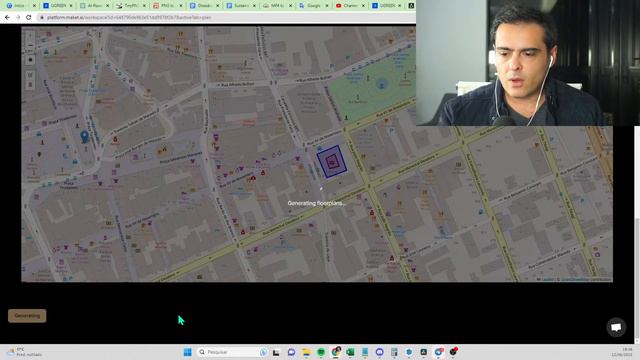Screen dimensions: 640x360
Task: Focus the browser address bar
Action: [227, 18]
